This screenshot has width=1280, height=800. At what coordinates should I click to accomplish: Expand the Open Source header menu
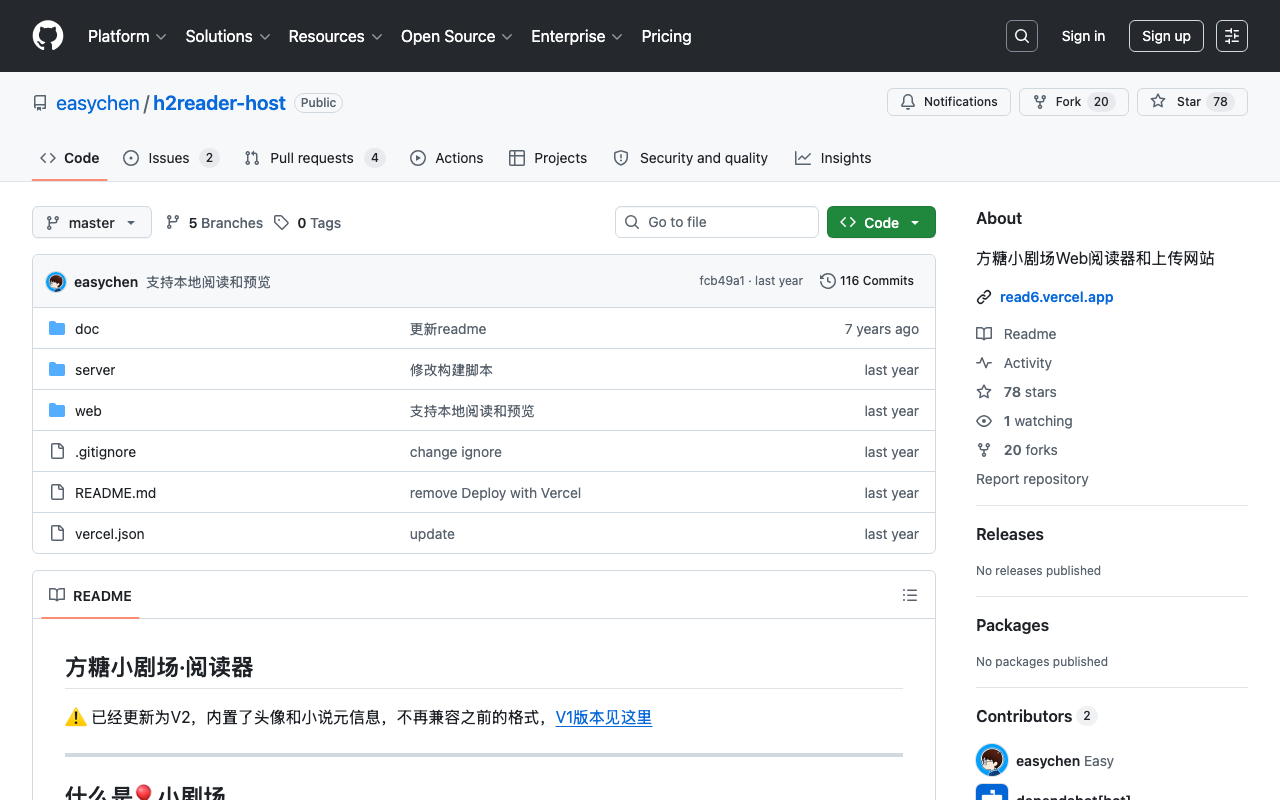click(457, 36)
